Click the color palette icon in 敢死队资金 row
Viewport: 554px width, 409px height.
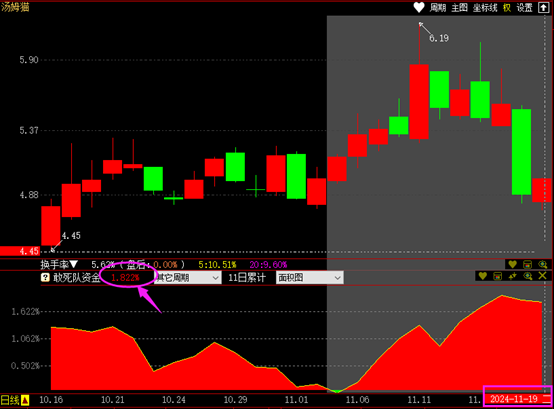tap(497, 276)
